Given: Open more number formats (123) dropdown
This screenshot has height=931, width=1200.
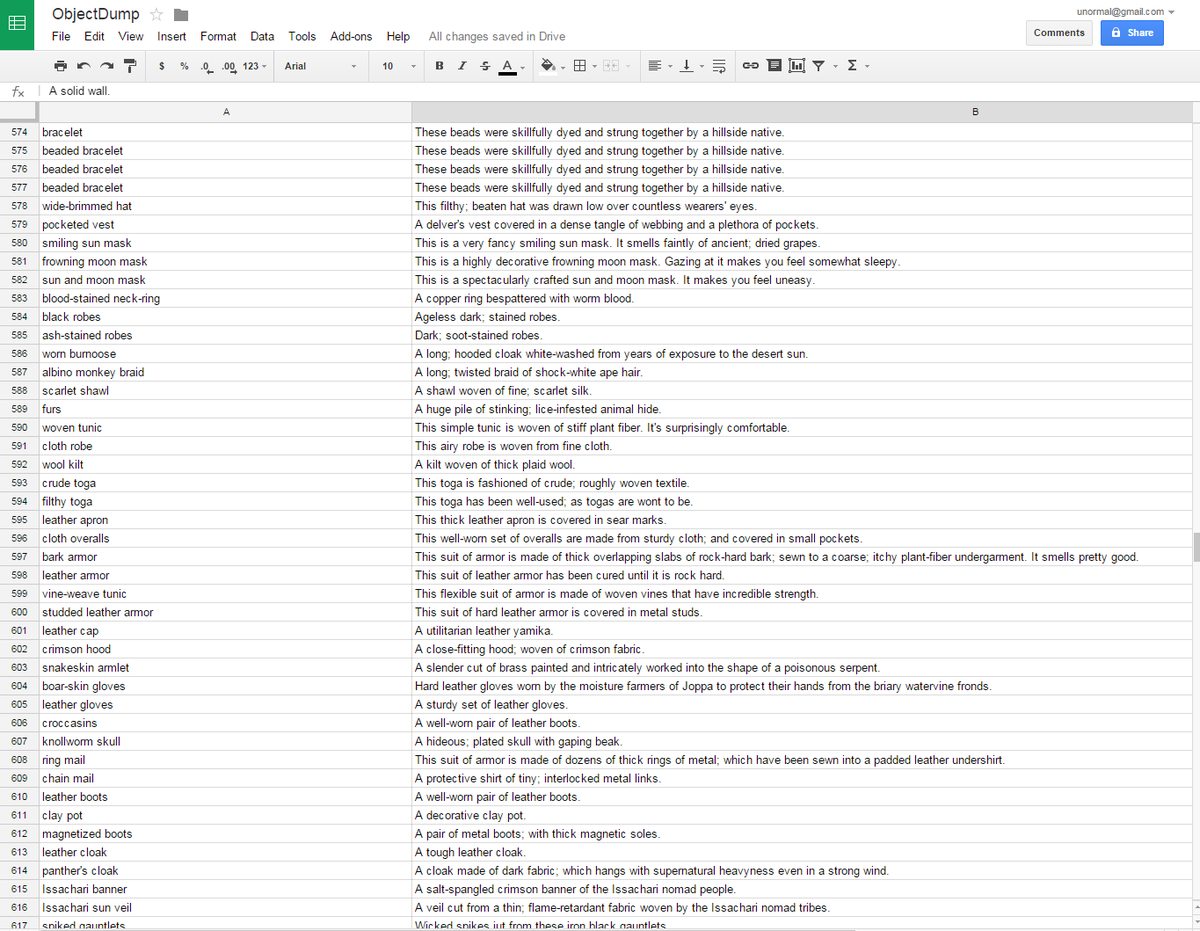Looking at the screenshot, I should coord(255,66).
